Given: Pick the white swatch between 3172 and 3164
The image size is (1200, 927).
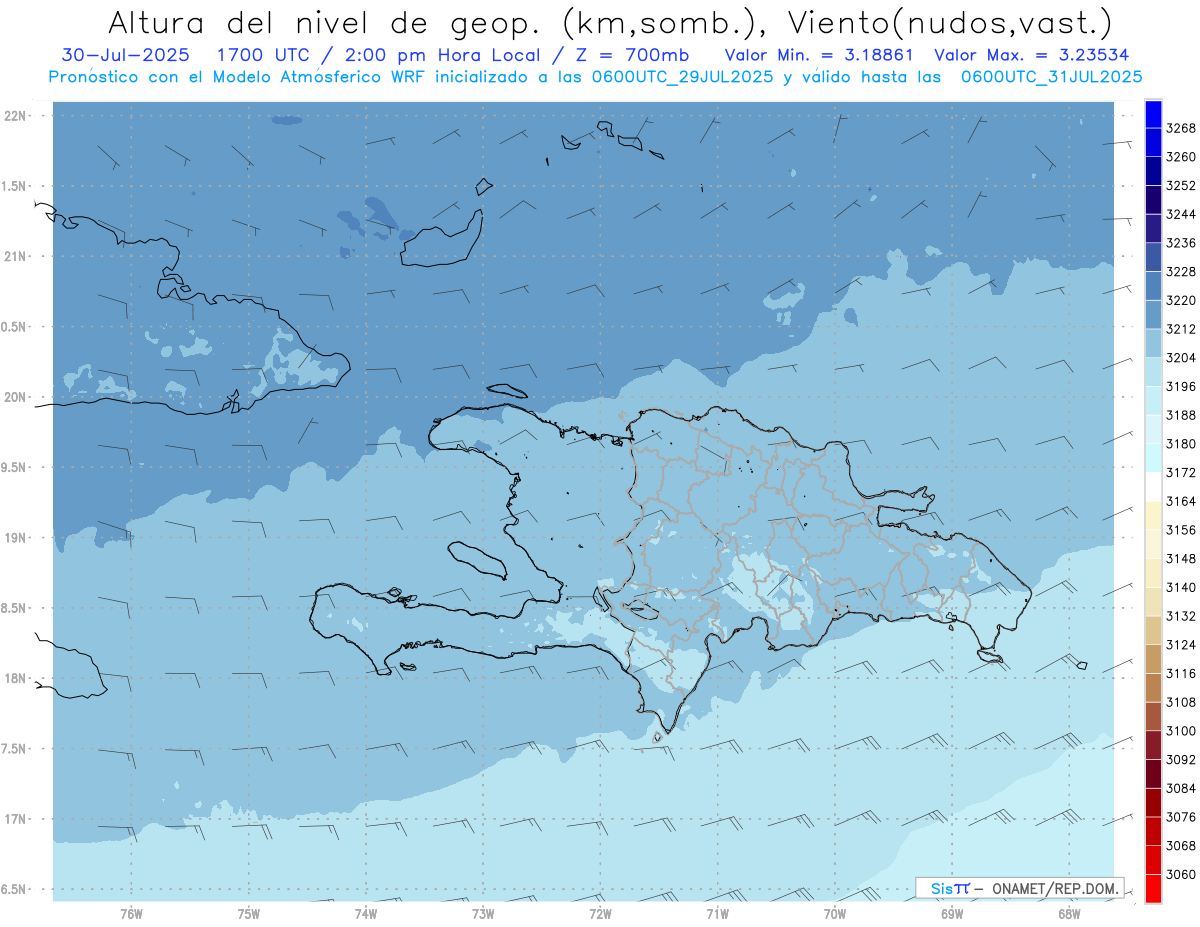Looking at the screenshot, I should tap(1153, 487).
